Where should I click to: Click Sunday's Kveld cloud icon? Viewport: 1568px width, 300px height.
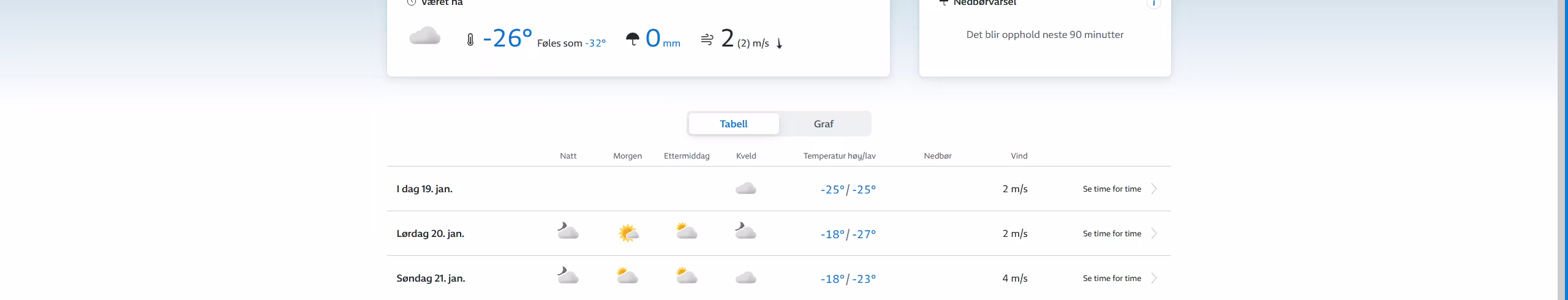(x=745, y=278)
